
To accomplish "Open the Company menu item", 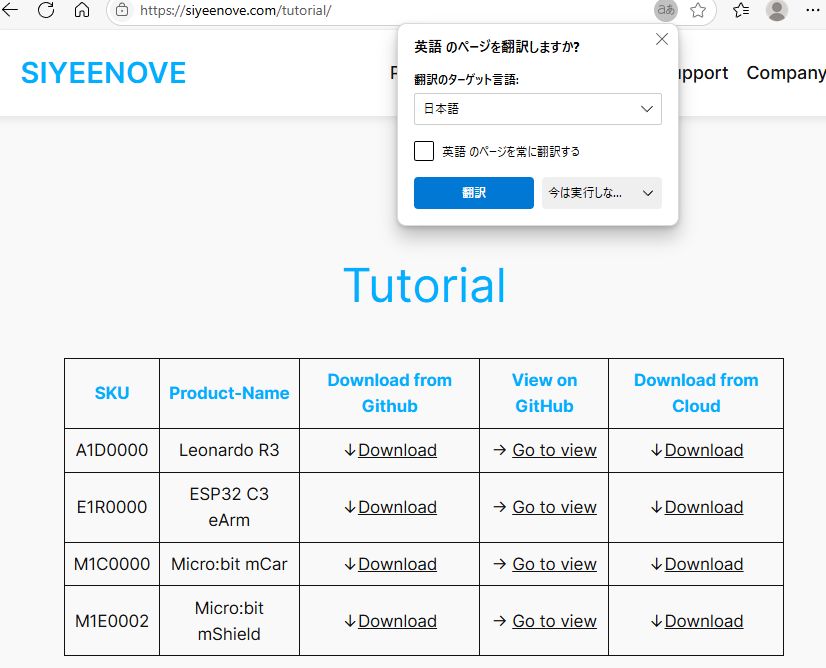I will pyautogui.click(x=785, y=73).
